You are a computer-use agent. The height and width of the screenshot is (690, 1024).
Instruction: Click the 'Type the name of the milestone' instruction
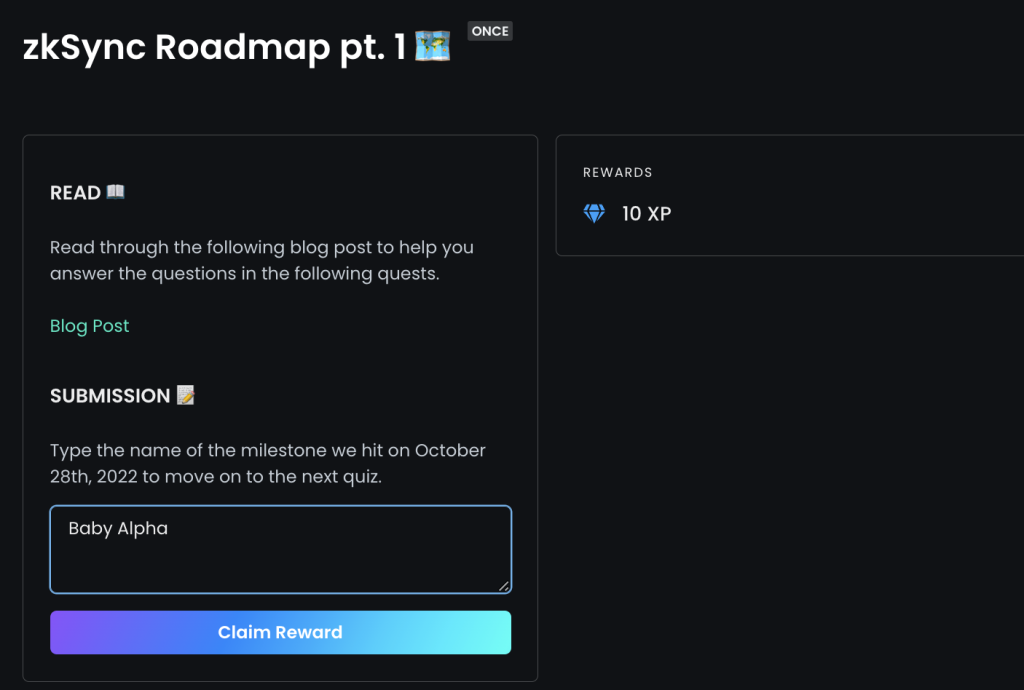pos(268,463)
